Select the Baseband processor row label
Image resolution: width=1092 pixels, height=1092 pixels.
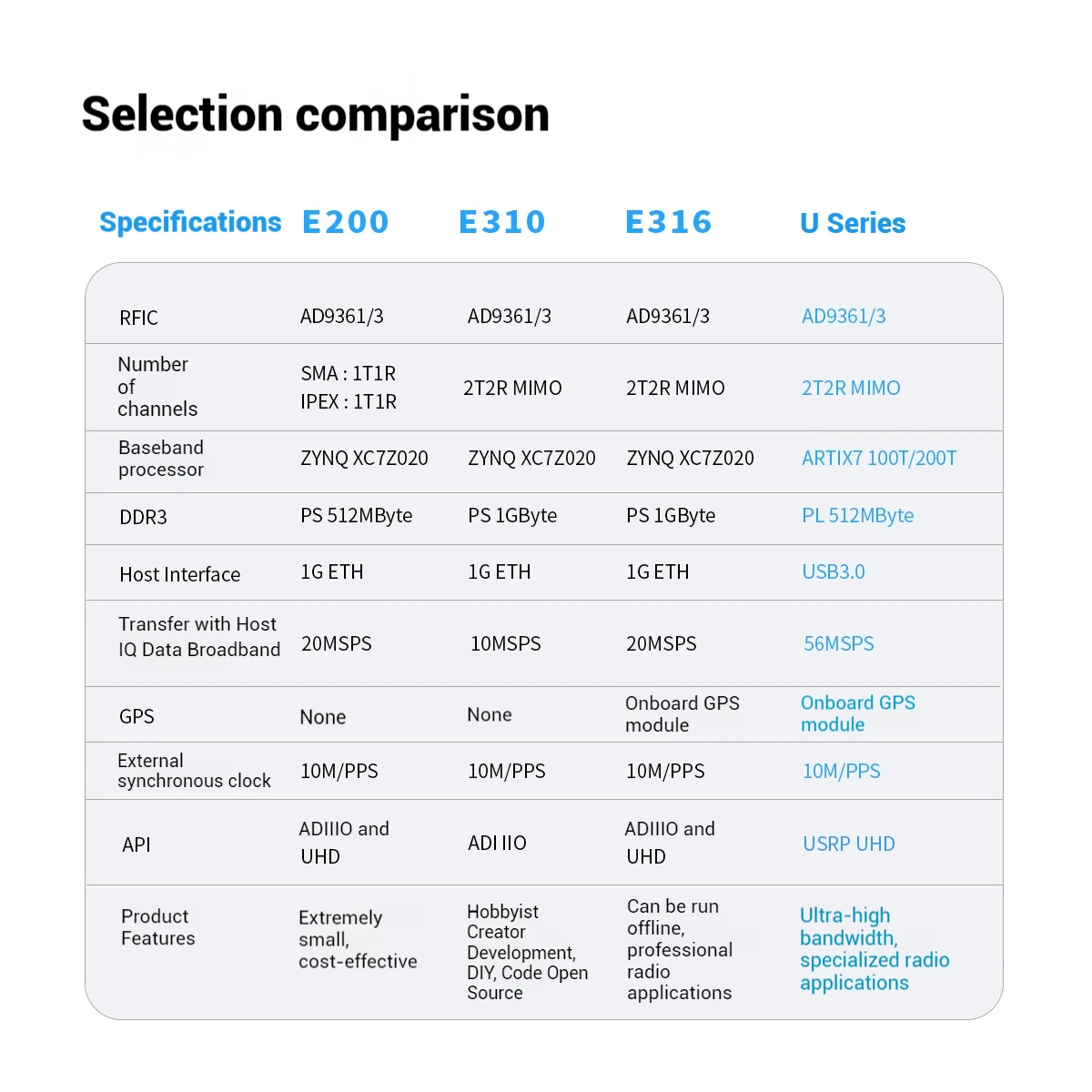point(161,459)
